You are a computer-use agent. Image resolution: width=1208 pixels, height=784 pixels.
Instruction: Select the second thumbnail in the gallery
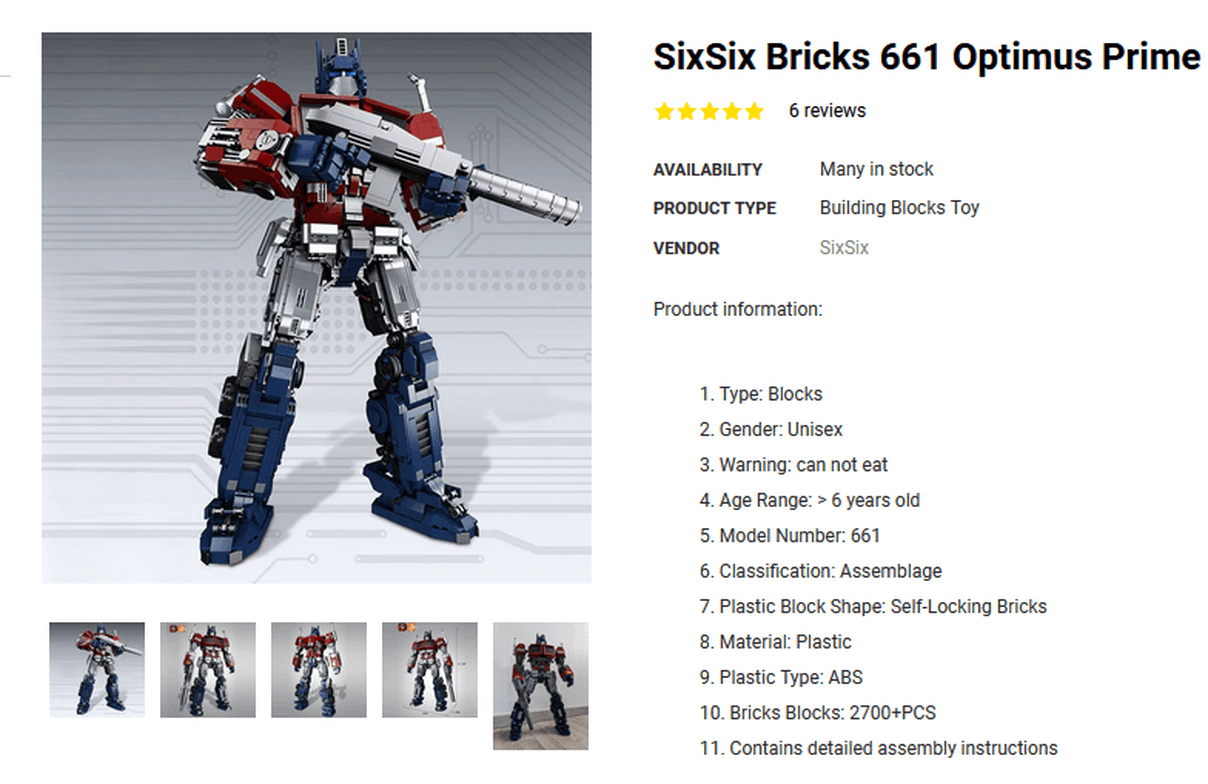208,669
